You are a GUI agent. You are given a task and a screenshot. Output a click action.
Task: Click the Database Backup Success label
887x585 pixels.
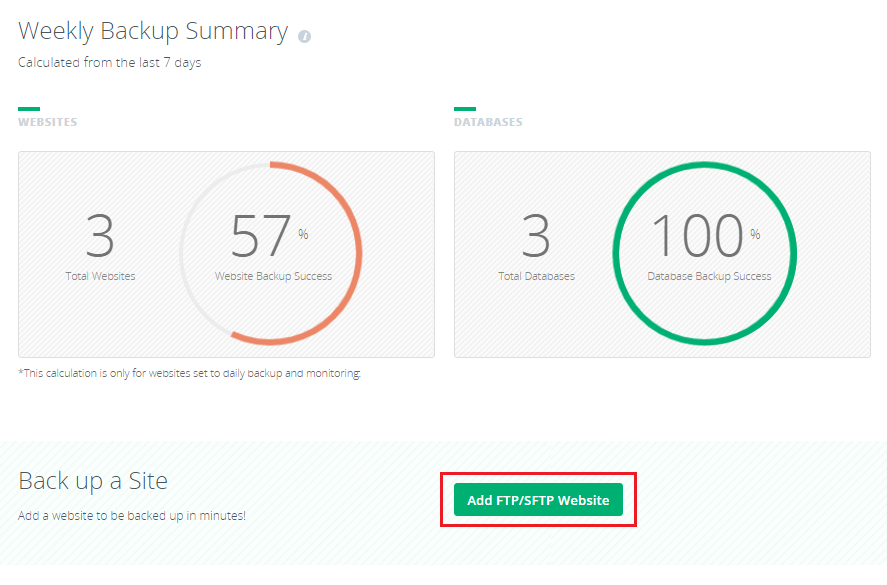(x=709, y=276)
